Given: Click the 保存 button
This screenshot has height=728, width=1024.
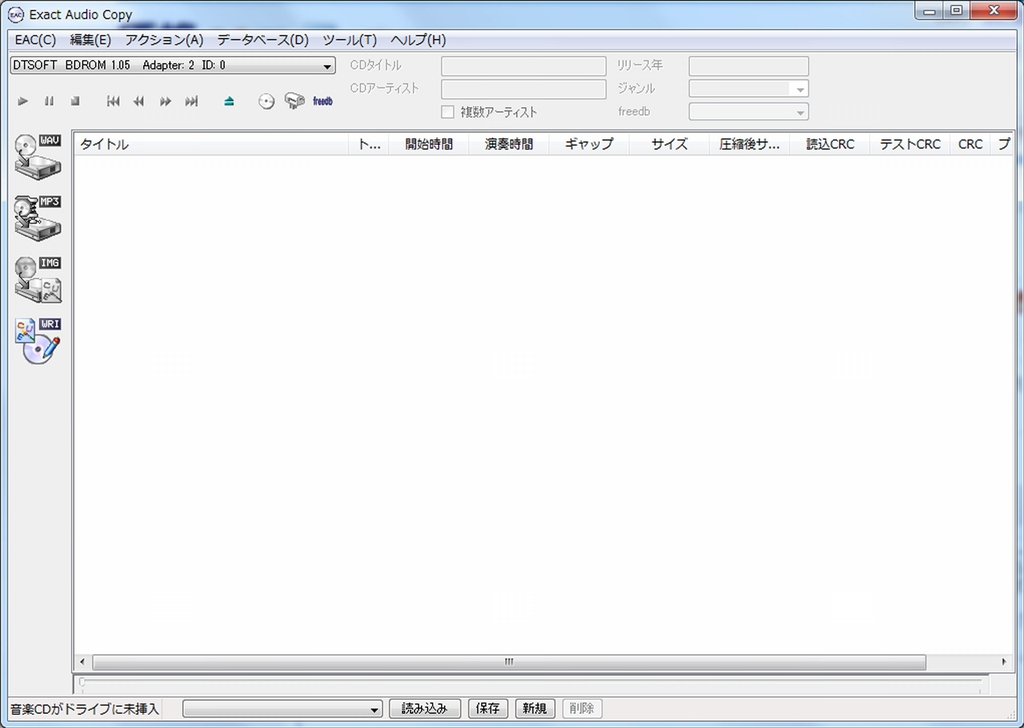Looking at the screenshot, I should click(x=488, y=708).
